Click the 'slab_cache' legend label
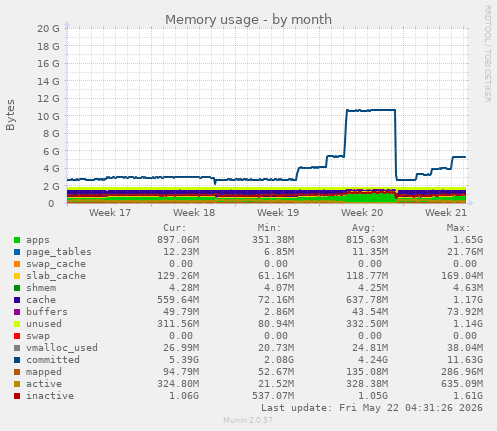 tap(56, 276)
